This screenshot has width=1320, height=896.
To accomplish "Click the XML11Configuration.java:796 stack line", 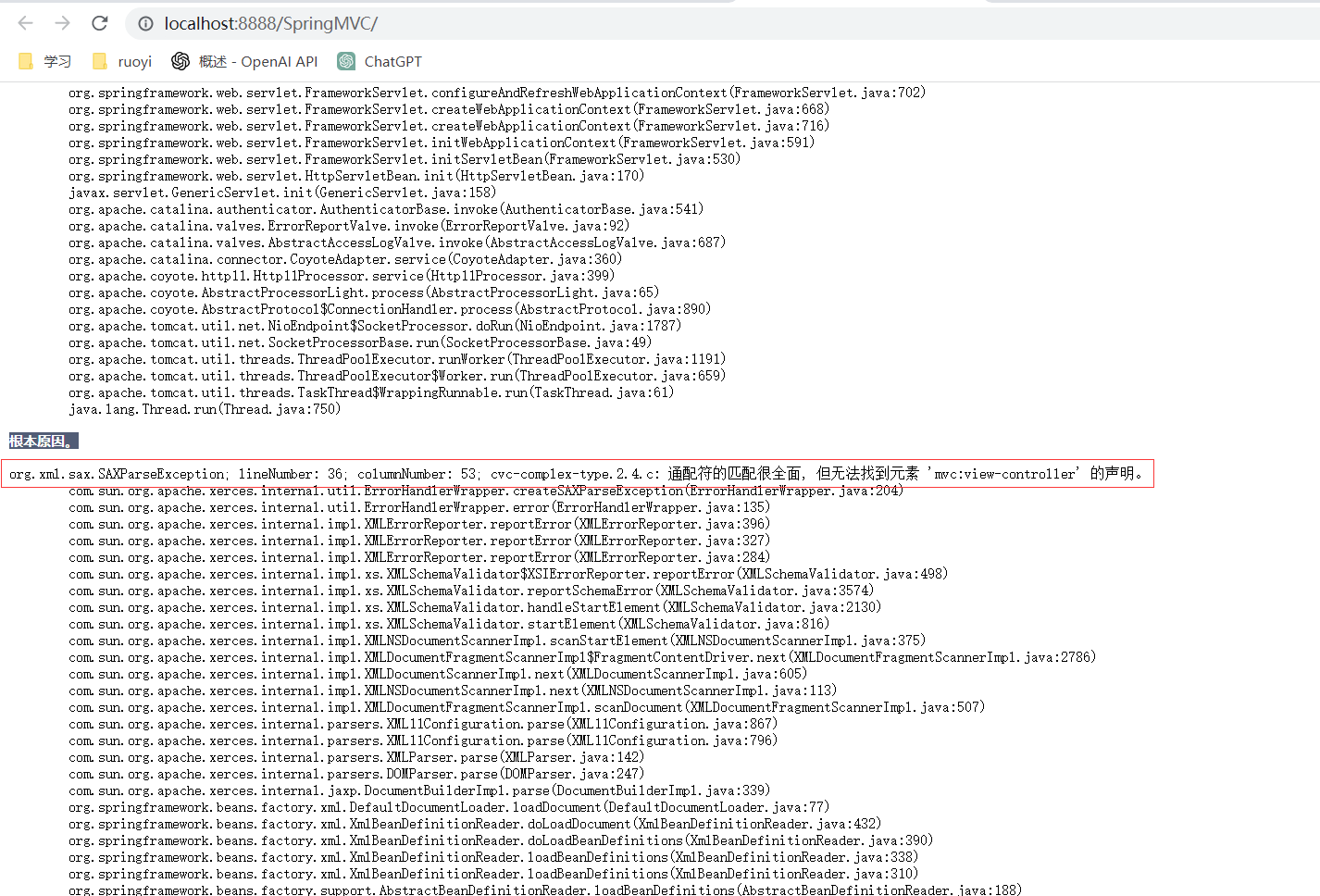I will coord(423,740).
